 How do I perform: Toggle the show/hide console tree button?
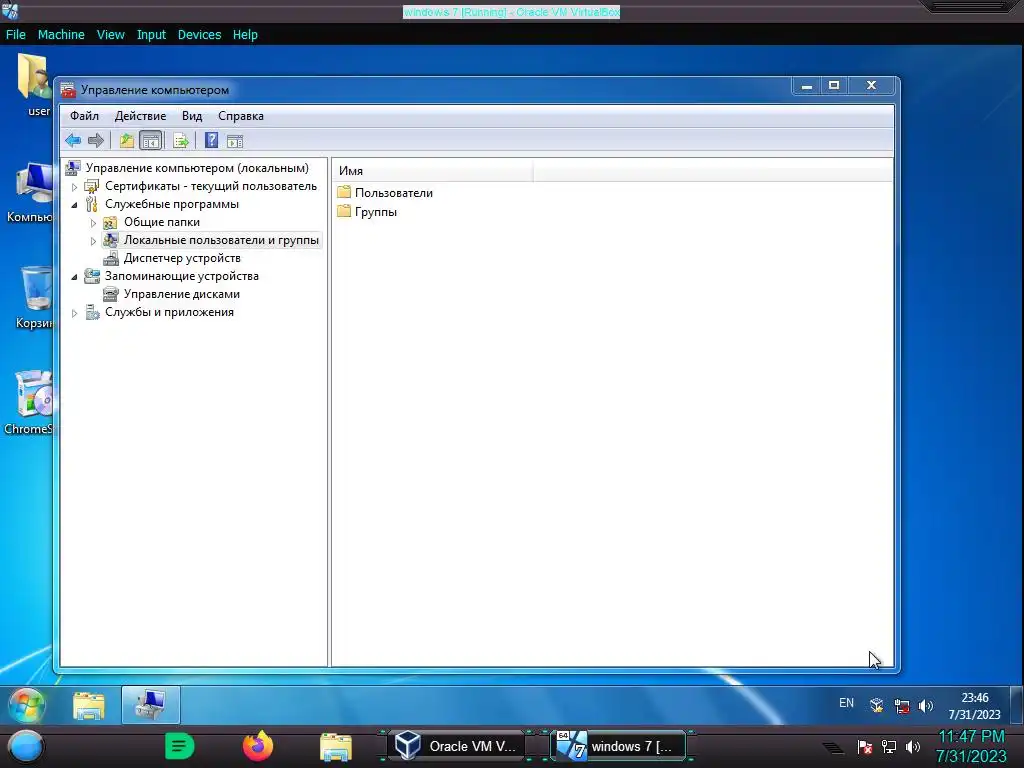[151, 140]
